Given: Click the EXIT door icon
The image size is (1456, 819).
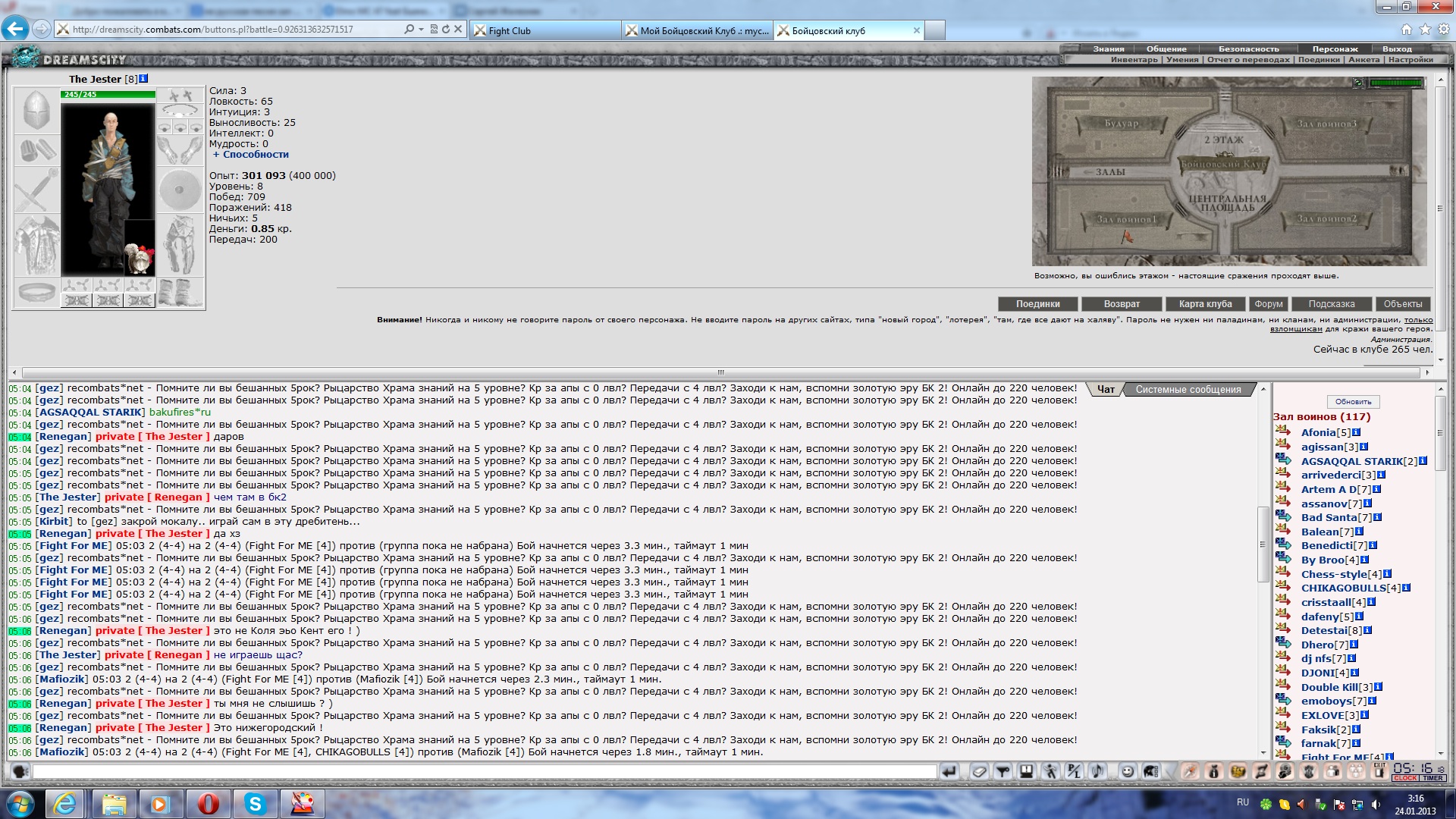Looking at the screenshot, I should (1379, 771).
